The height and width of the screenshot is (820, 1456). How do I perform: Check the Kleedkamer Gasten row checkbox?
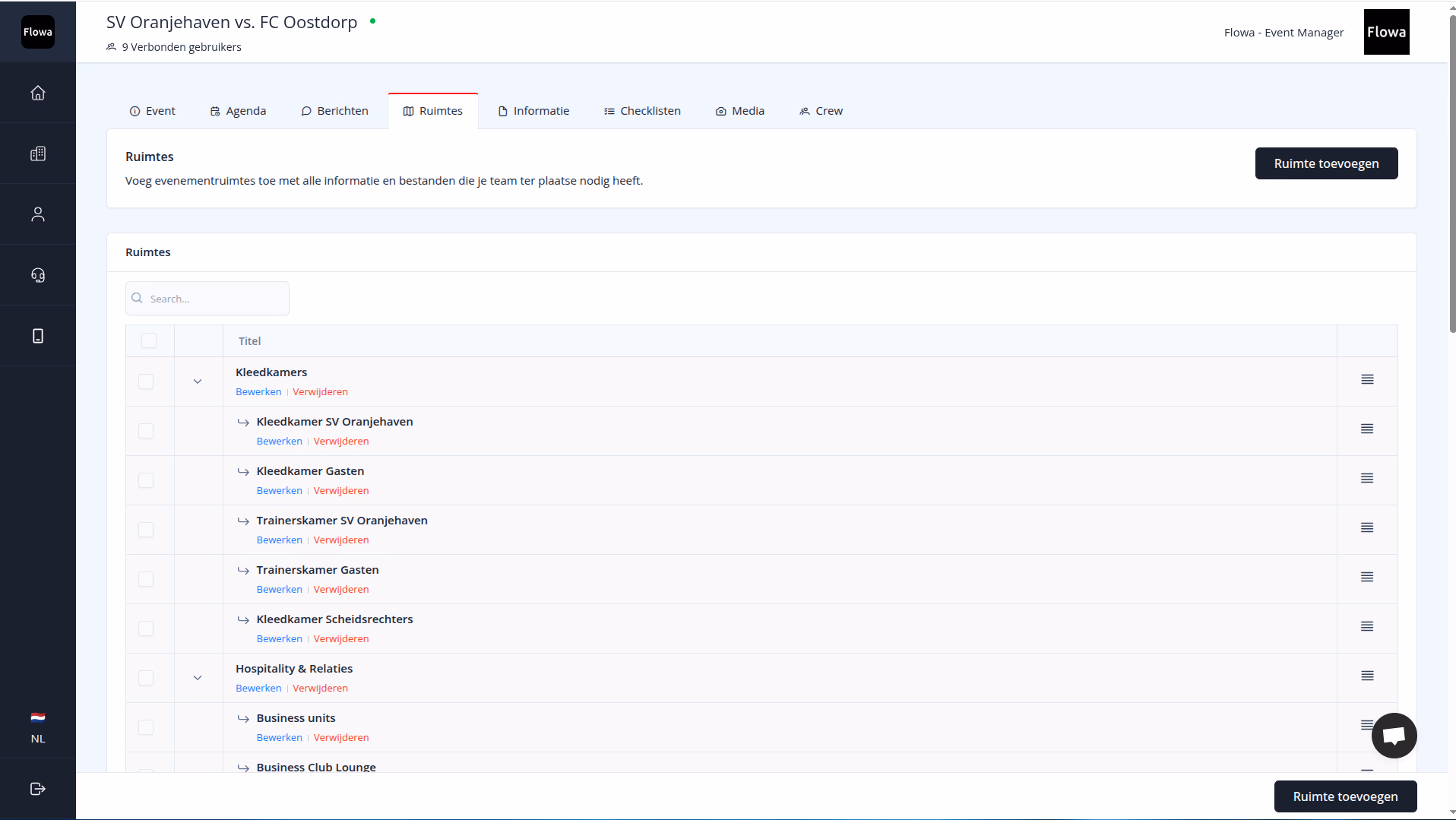tap(146, 480)
